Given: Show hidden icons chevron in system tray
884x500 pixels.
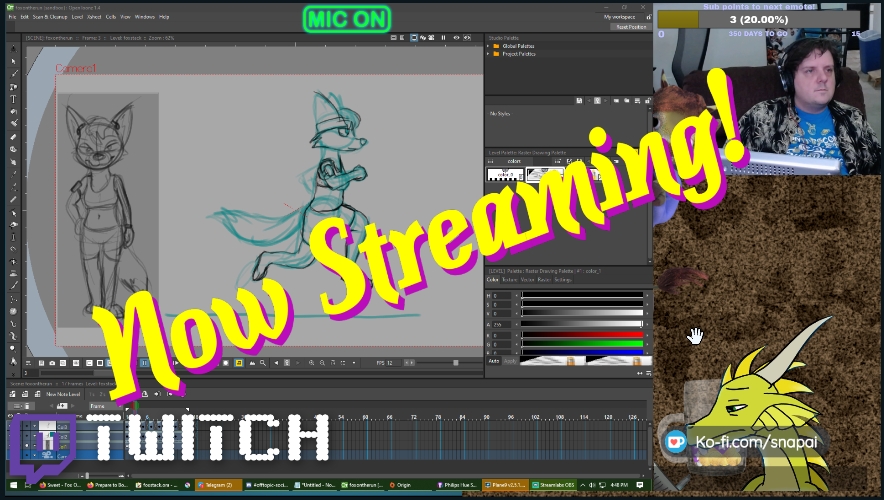Looking at the screenshot, I should [x=583, y=485].
